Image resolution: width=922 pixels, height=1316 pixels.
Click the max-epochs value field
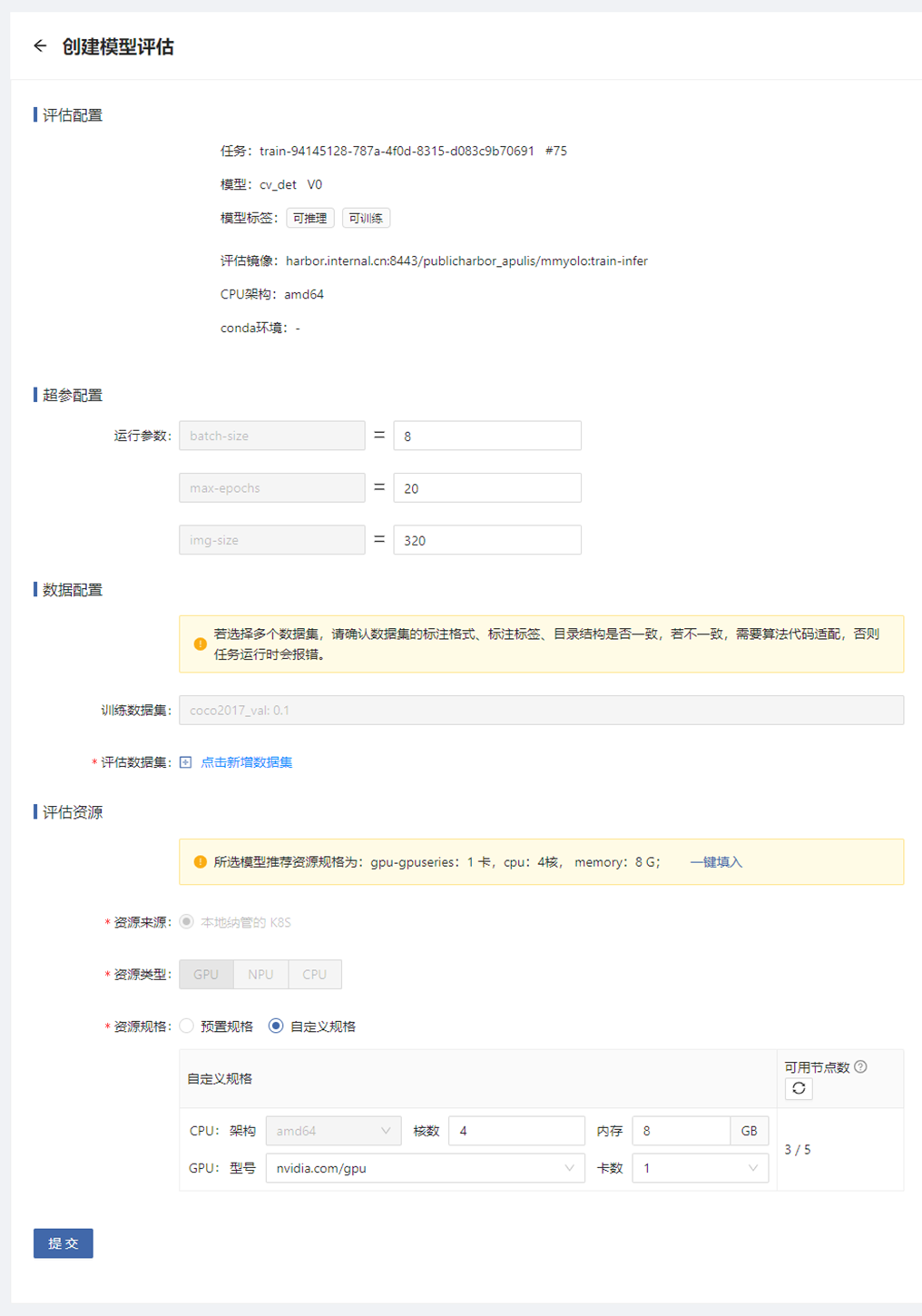[x=487, y=488]
